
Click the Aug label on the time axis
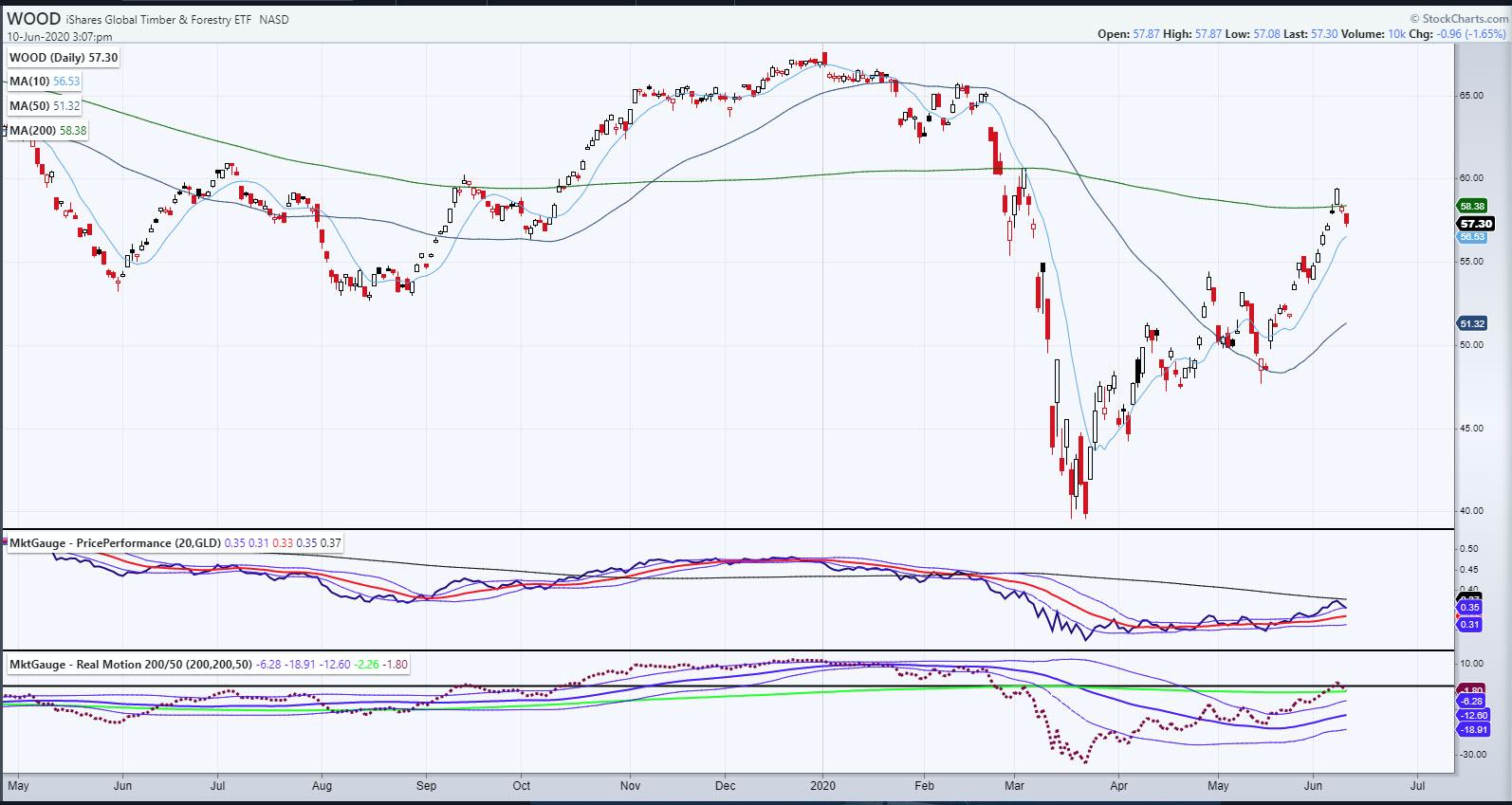(x=323, y=786)
